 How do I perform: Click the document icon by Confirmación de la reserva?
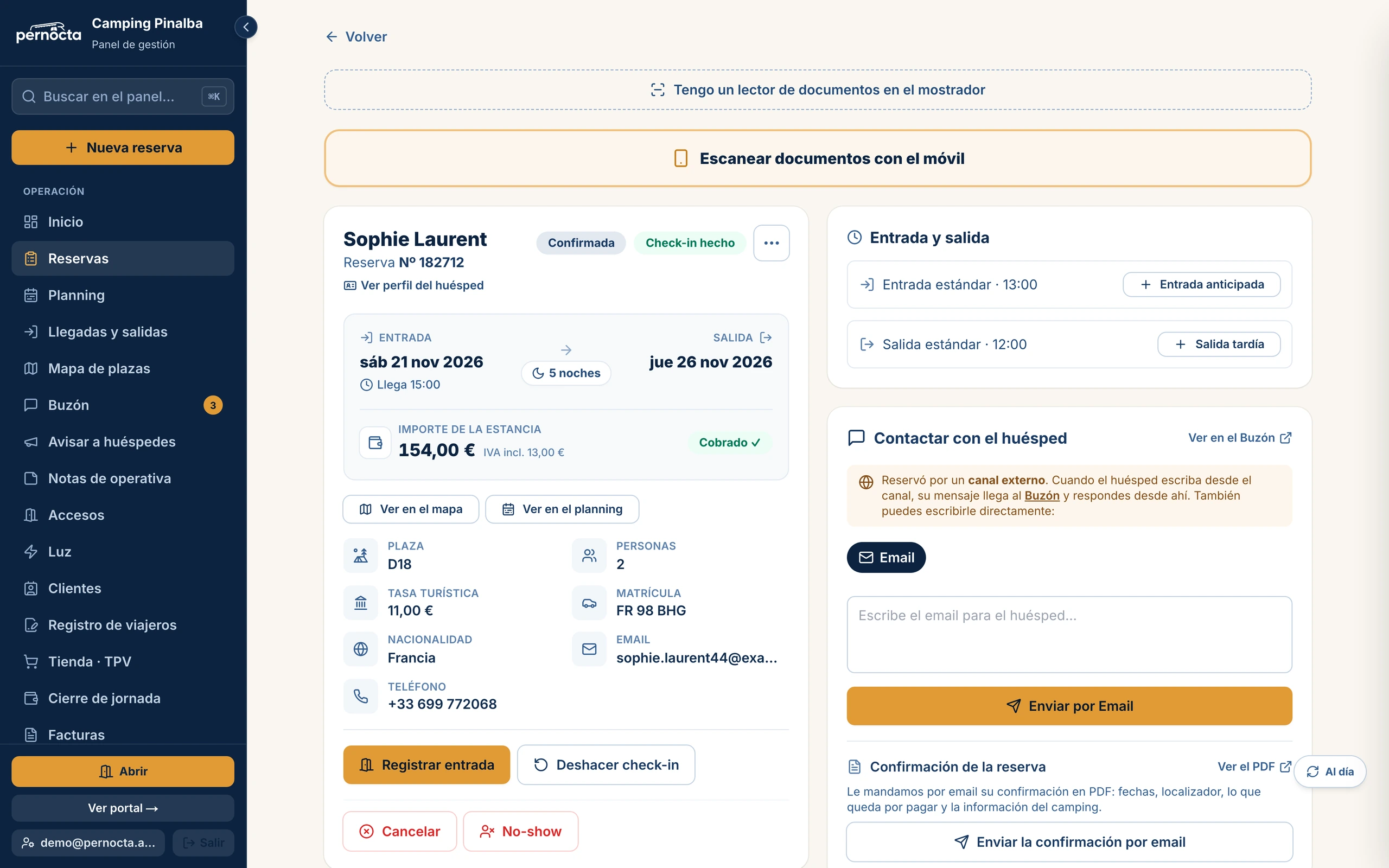pyautogui.click(x=854, y=767)
